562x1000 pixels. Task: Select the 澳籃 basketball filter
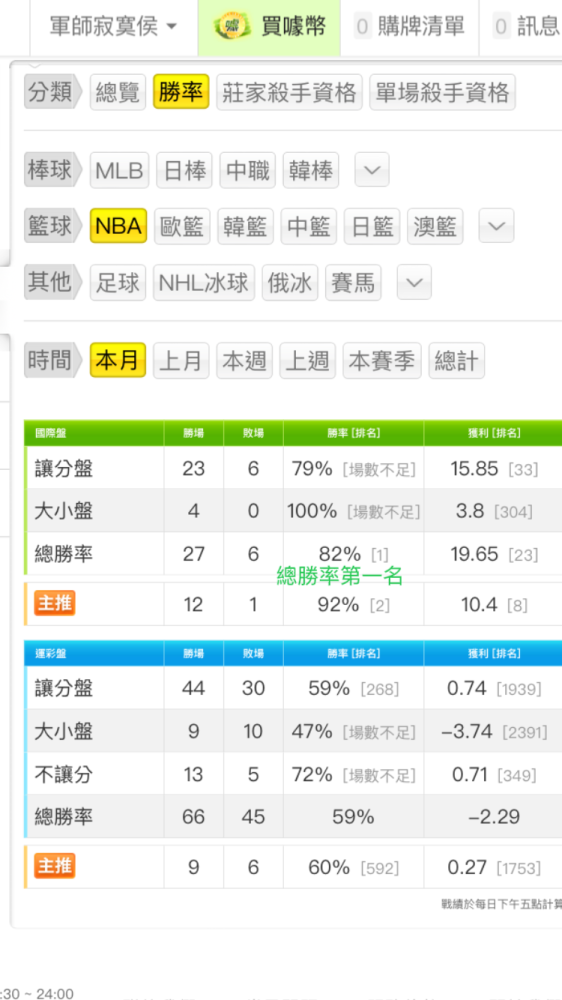pyautogui.click(x=436, y=226)
